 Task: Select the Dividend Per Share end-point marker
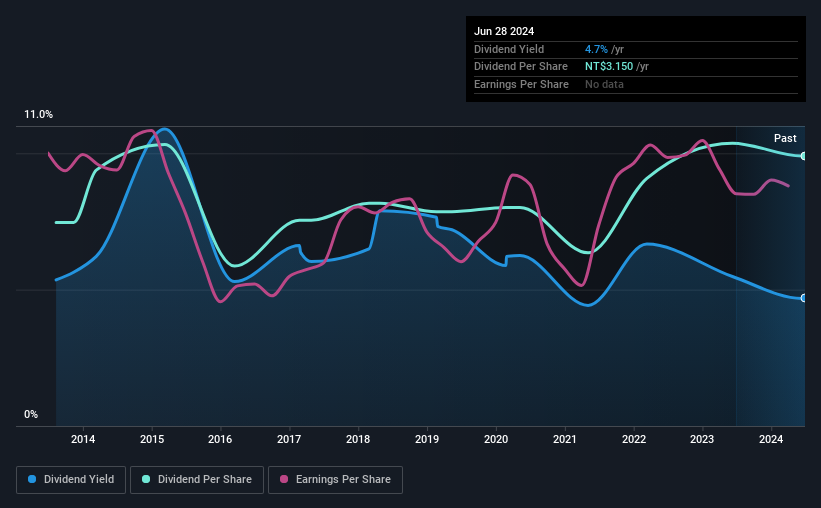click(x=804, y=156)
